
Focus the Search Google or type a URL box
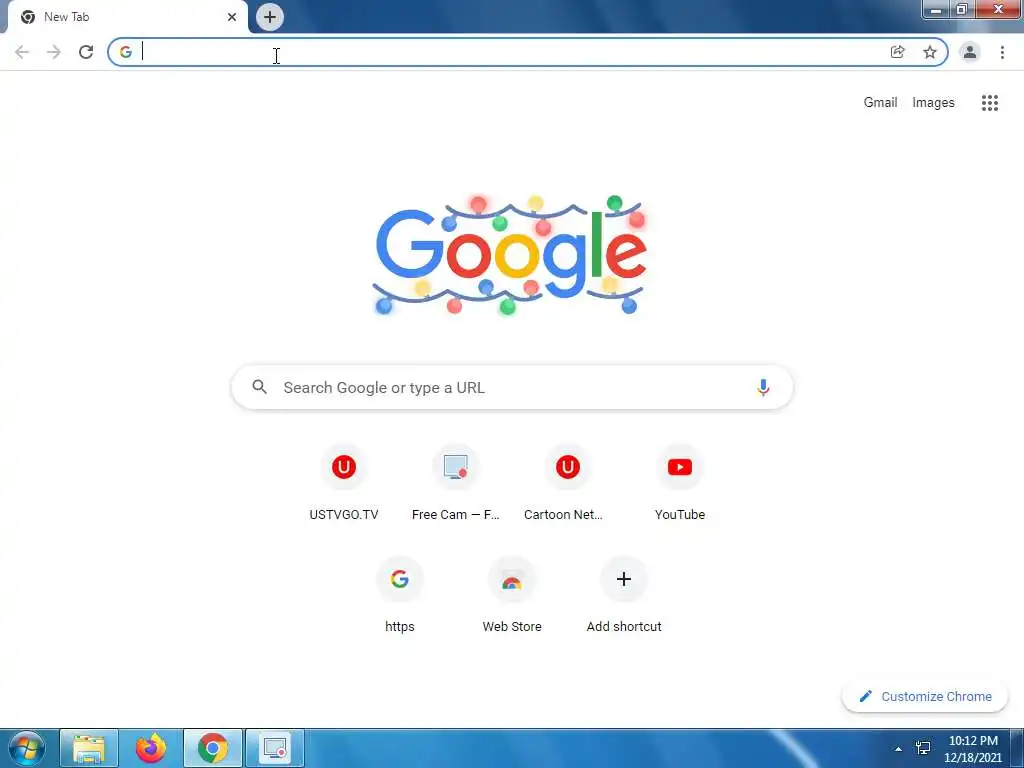[x=512, y=387]
